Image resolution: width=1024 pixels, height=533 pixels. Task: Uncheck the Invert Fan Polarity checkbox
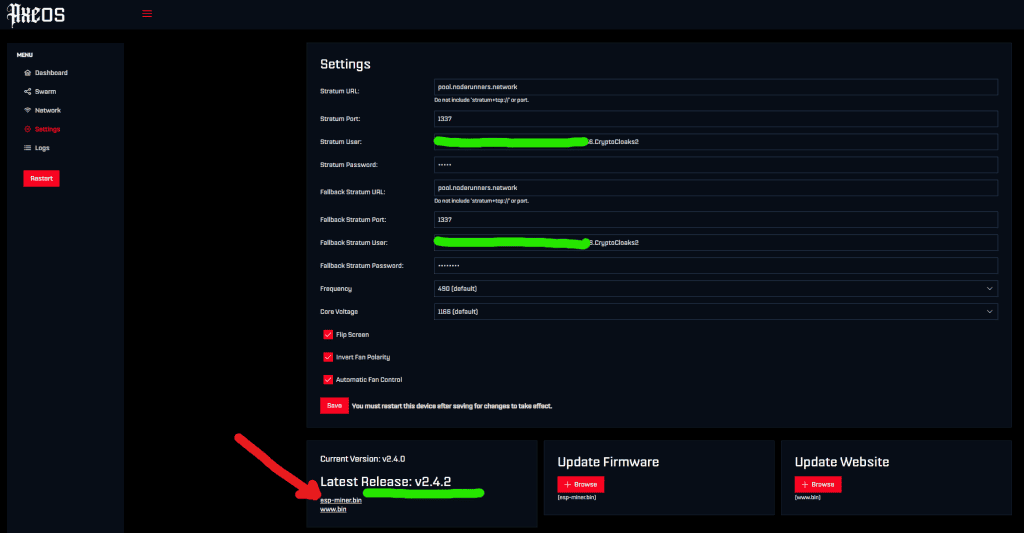pos(328,357)
